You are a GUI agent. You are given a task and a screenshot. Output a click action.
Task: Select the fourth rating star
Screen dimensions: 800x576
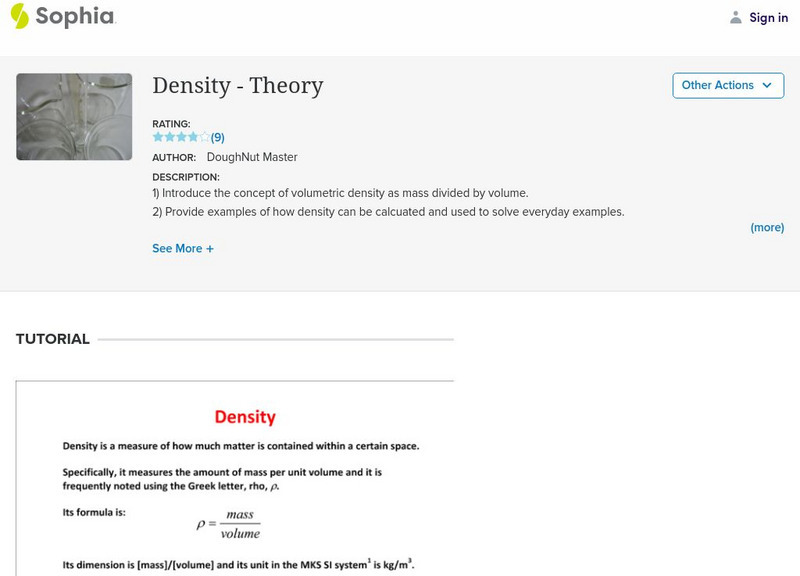193,137
